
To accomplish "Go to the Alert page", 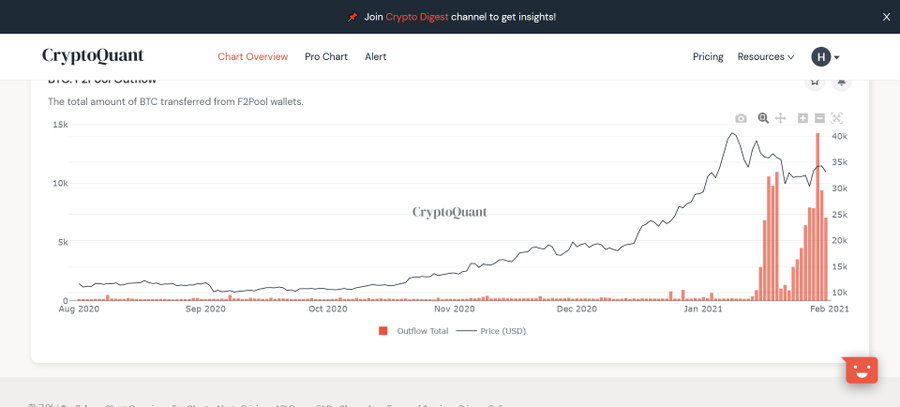I will 376,57.
